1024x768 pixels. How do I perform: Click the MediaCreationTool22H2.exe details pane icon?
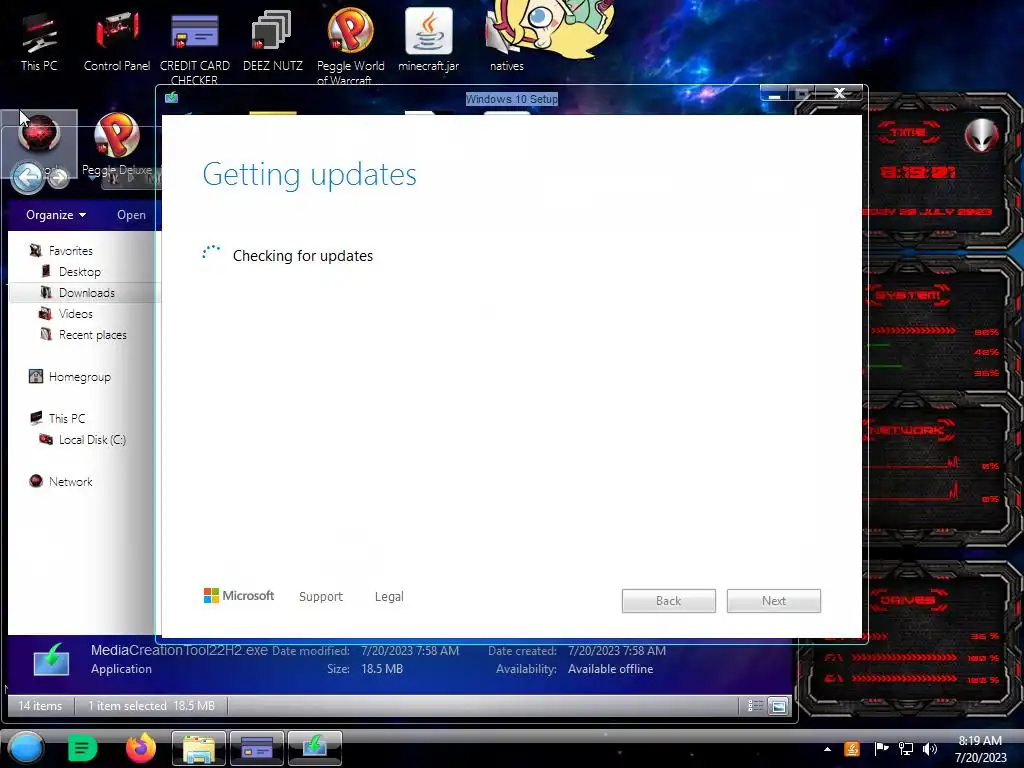click(52, 660)
